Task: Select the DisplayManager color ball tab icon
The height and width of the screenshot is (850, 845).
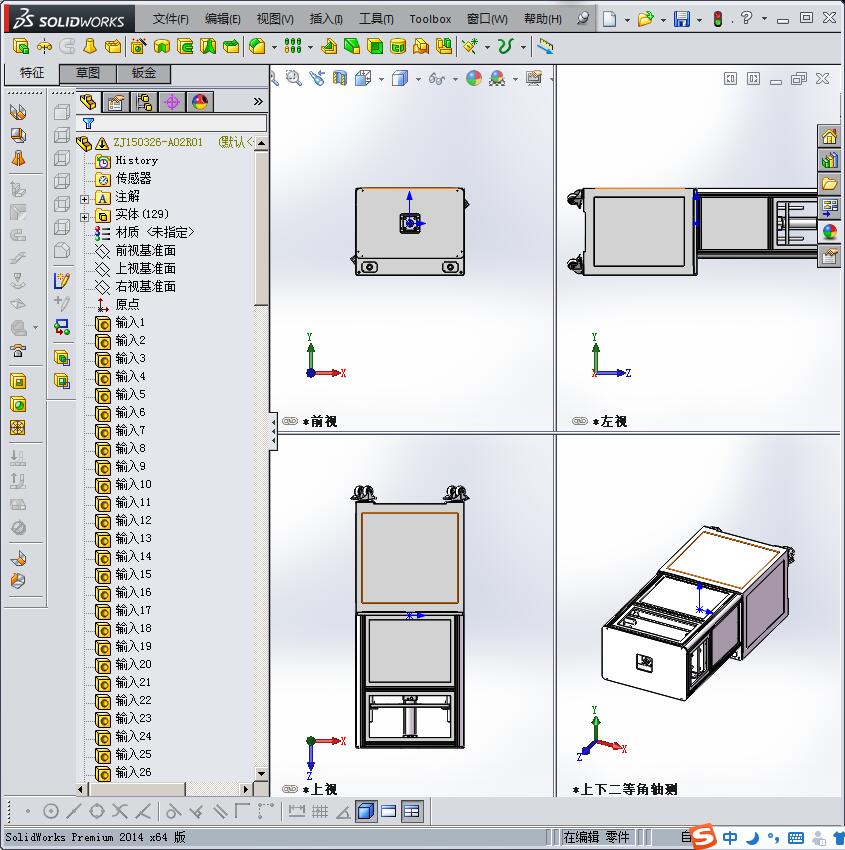Action: point(200,102)
